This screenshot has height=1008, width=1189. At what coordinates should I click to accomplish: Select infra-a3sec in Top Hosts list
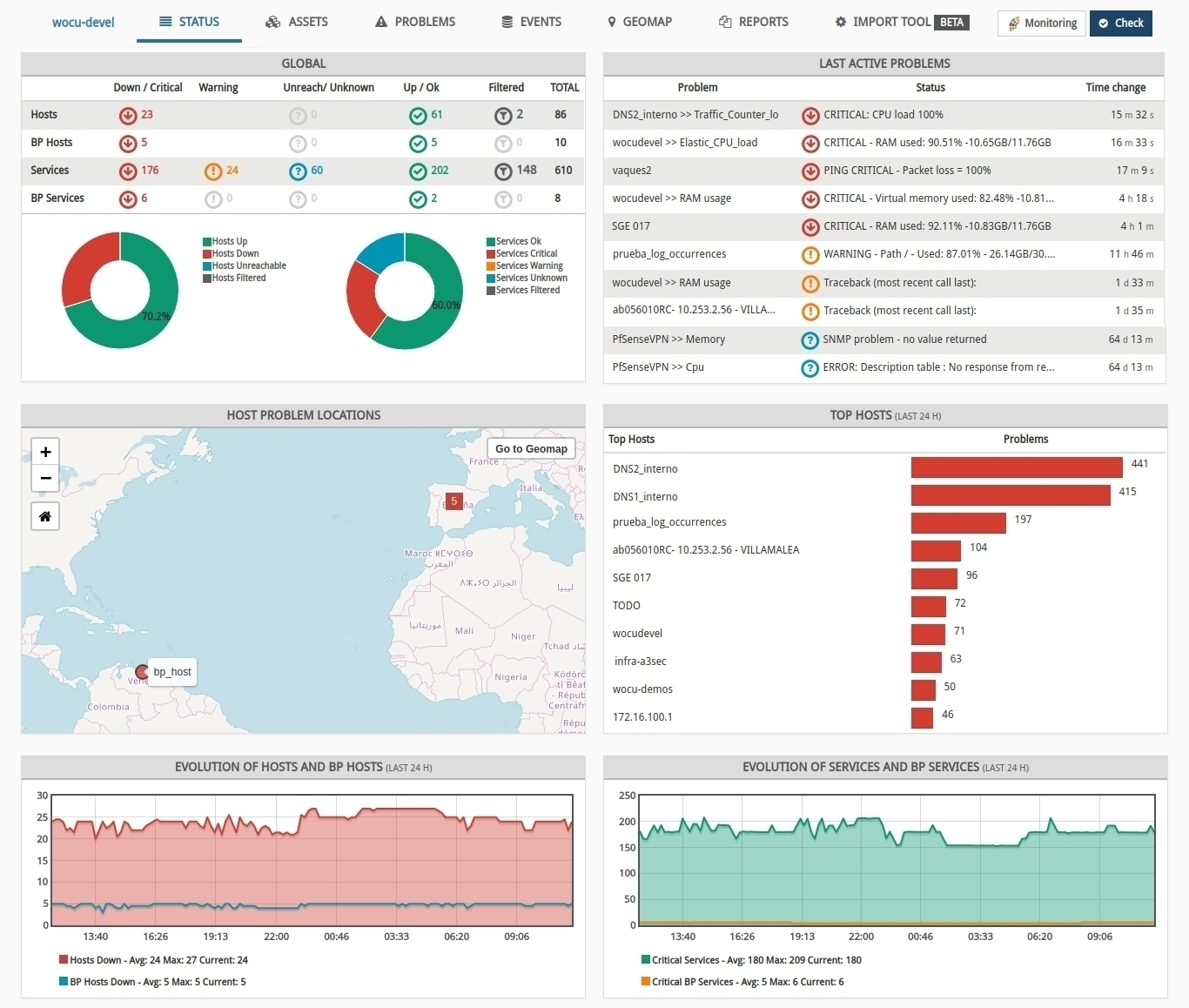click(x=640, y=662)
